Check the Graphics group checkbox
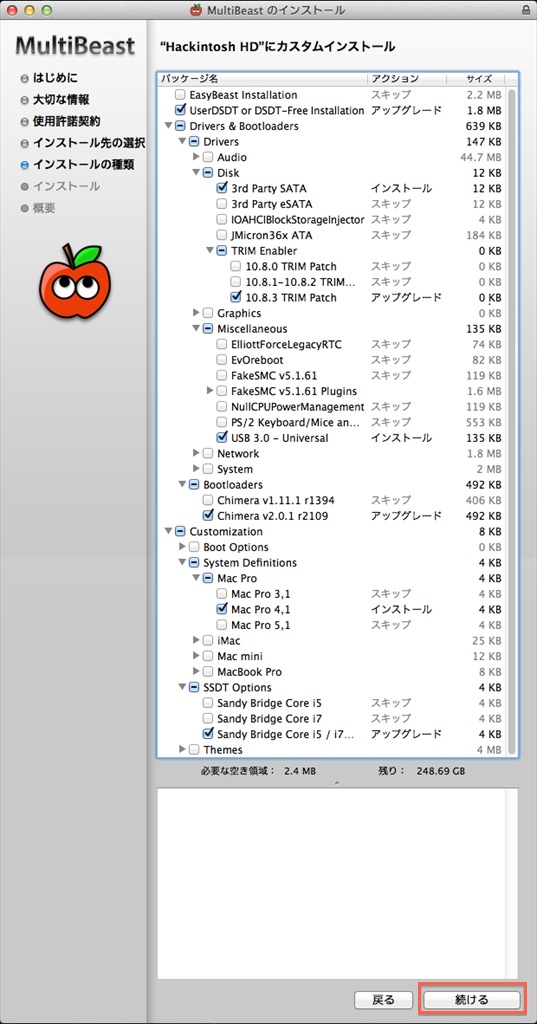 208,313
